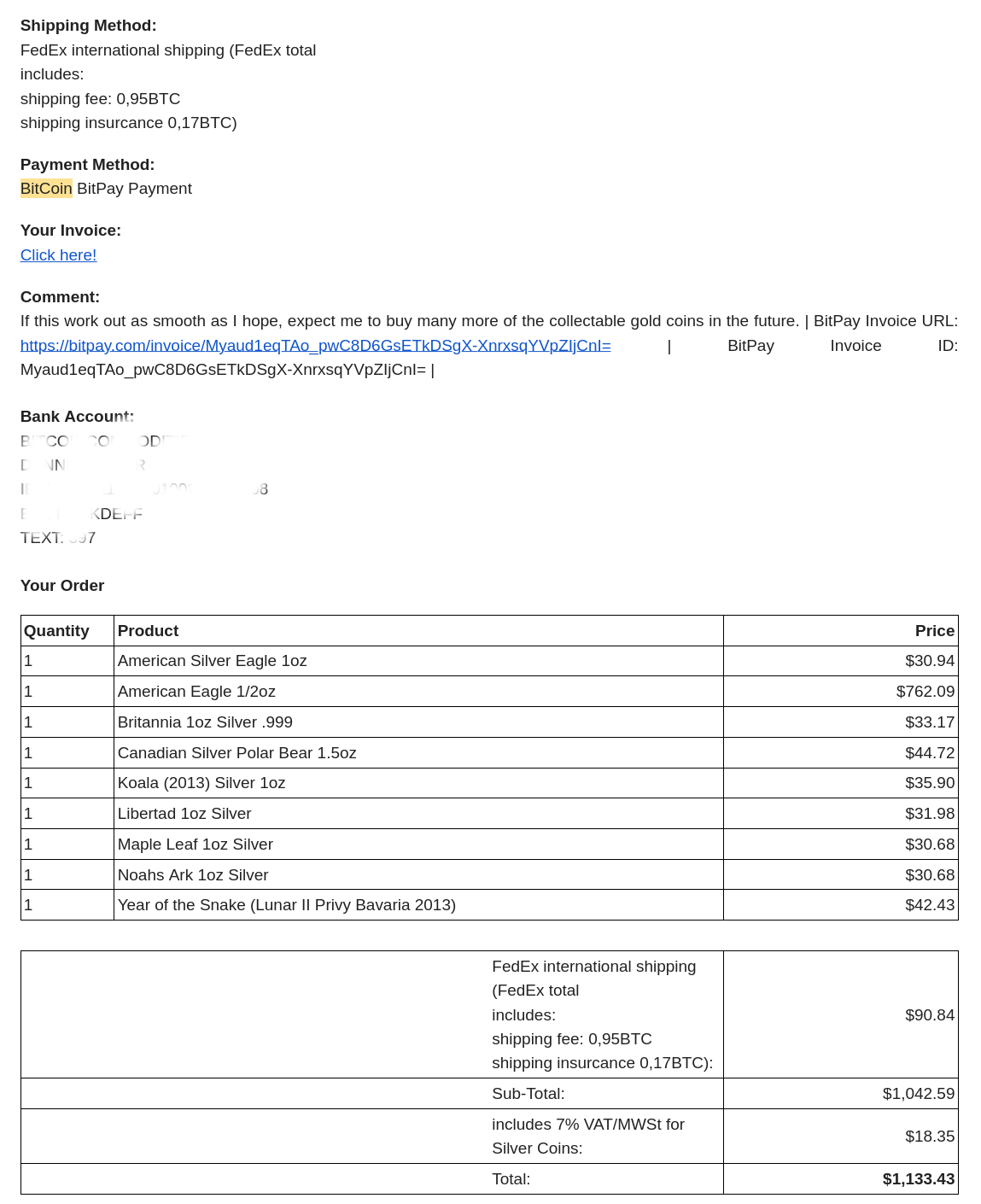
Task: Select the 'Your Order' heading
Action: [x=62, y=586]
